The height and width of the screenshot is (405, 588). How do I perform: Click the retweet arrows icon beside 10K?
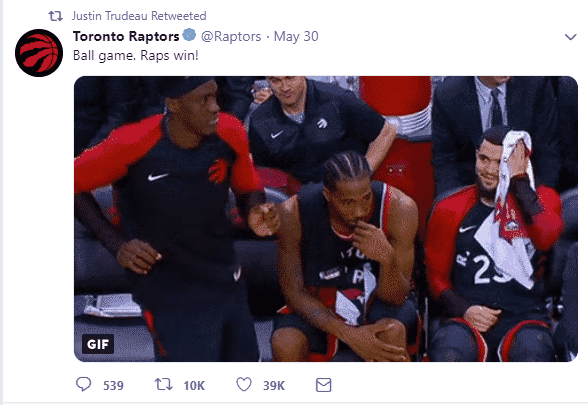[164, 384]
